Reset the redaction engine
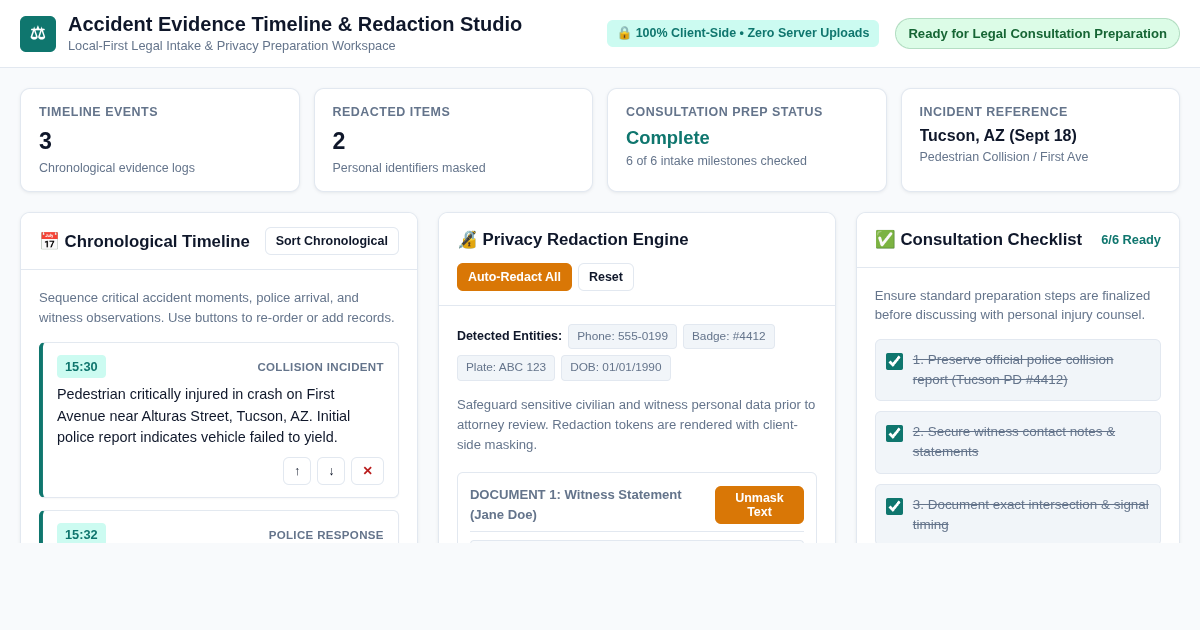The width and height of the screenshot is (1200, 630). tap(606, 277)
